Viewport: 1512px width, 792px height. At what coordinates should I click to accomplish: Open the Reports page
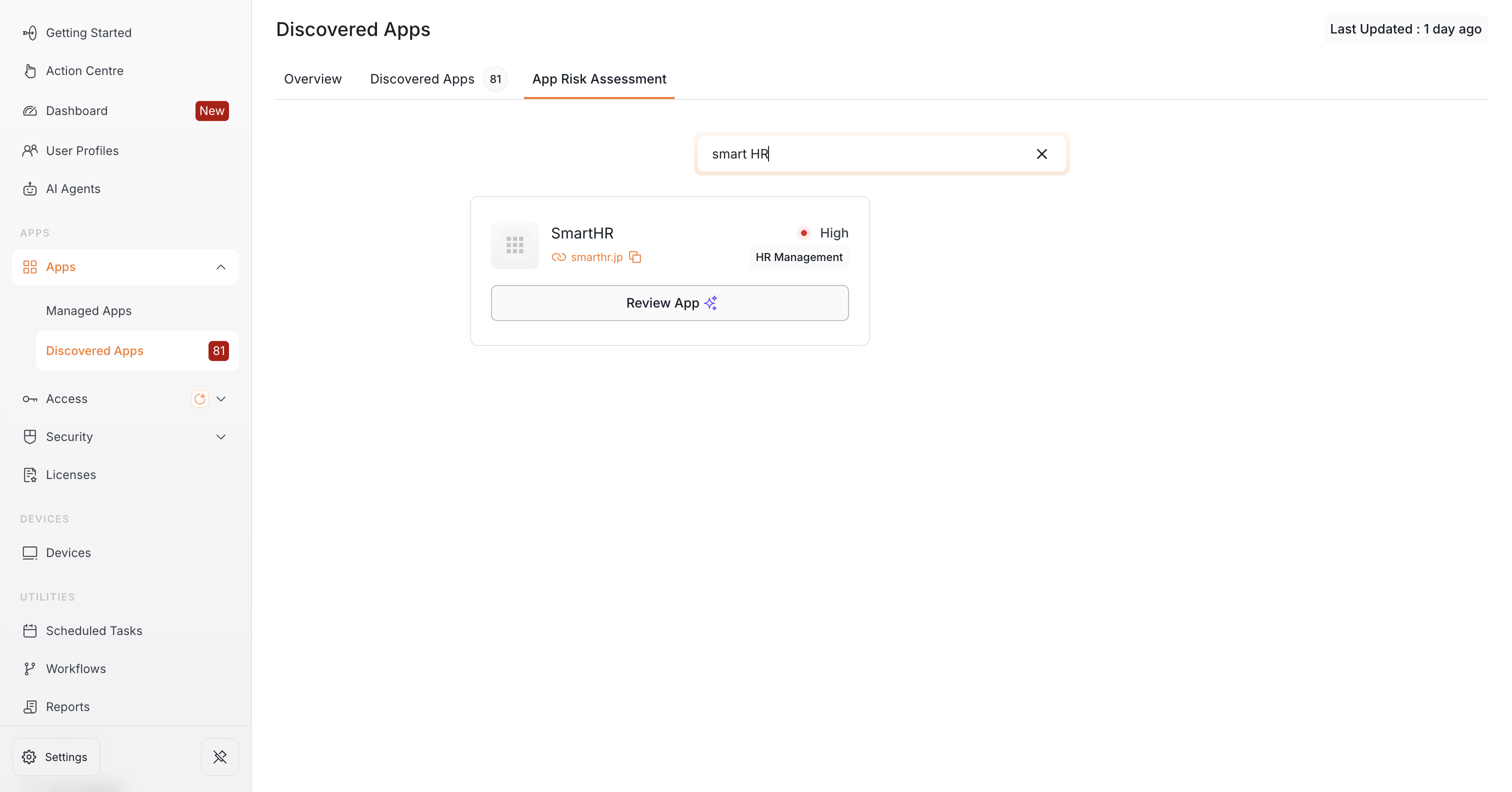[67, 707]
